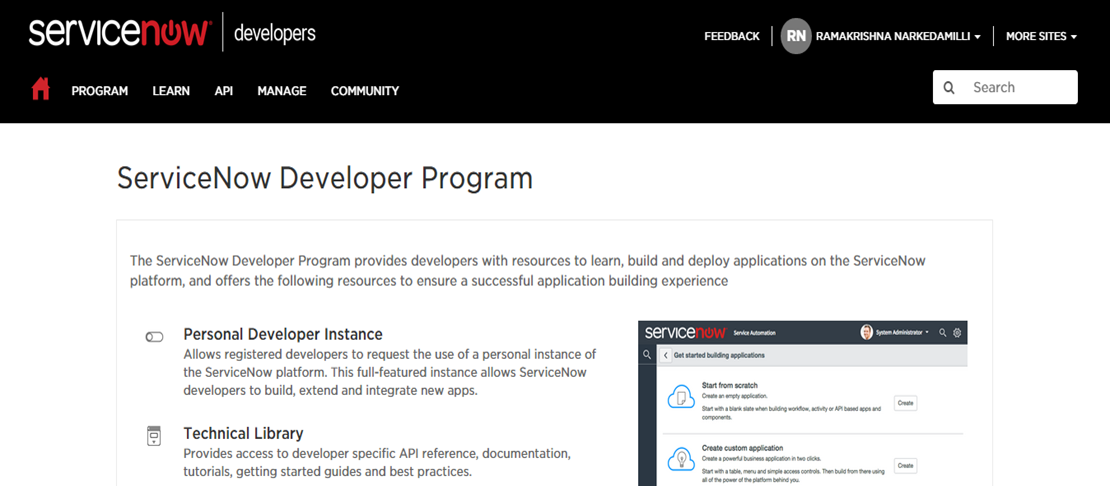The image size is (1110, 486).
Task: Click the back chevron beside Get started building applications
Action: (x=665, y=355)
